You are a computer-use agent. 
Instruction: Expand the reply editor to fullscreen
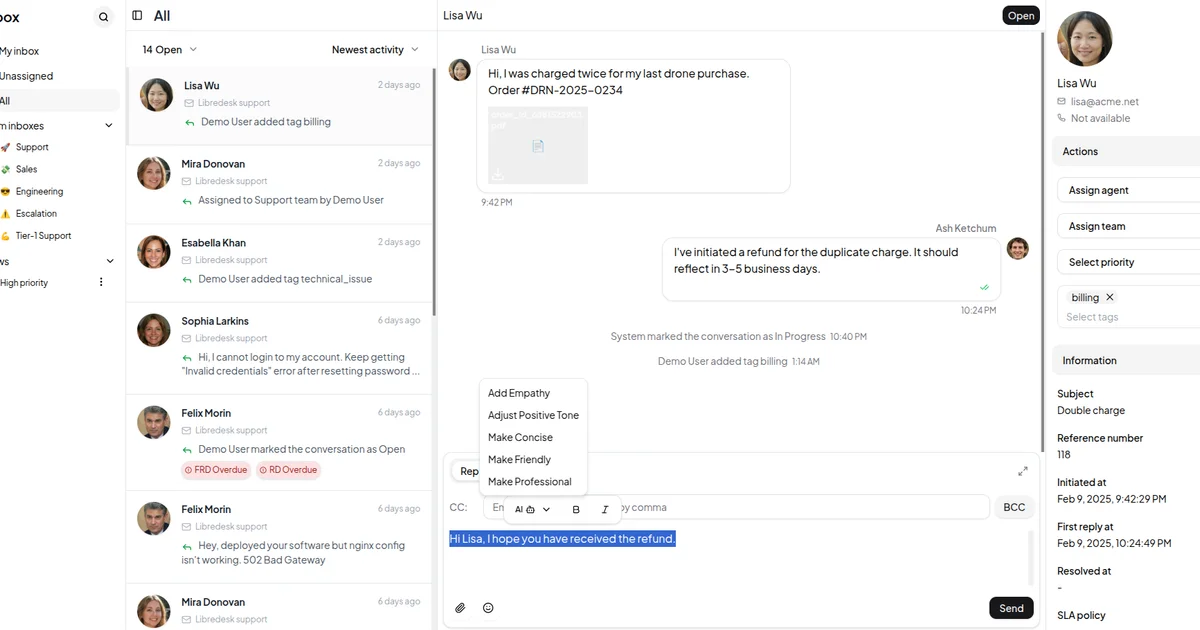click(1023, 471)
